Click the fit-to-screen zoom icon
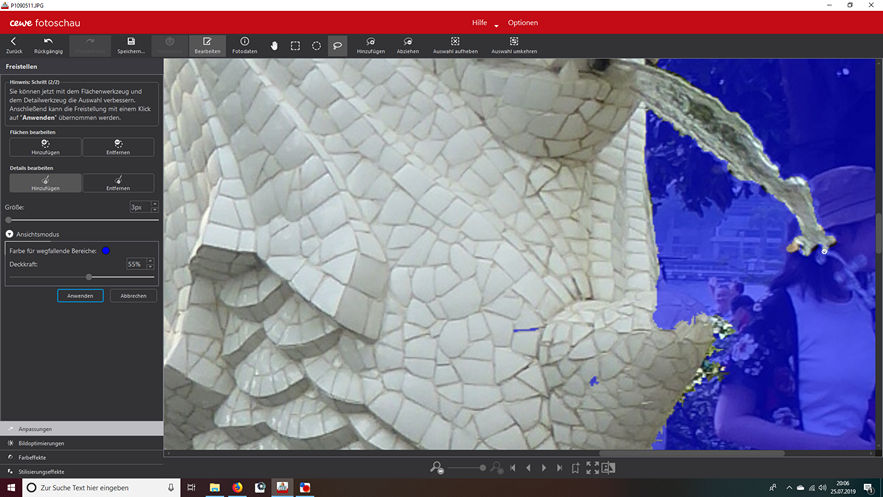 [592, 467]
